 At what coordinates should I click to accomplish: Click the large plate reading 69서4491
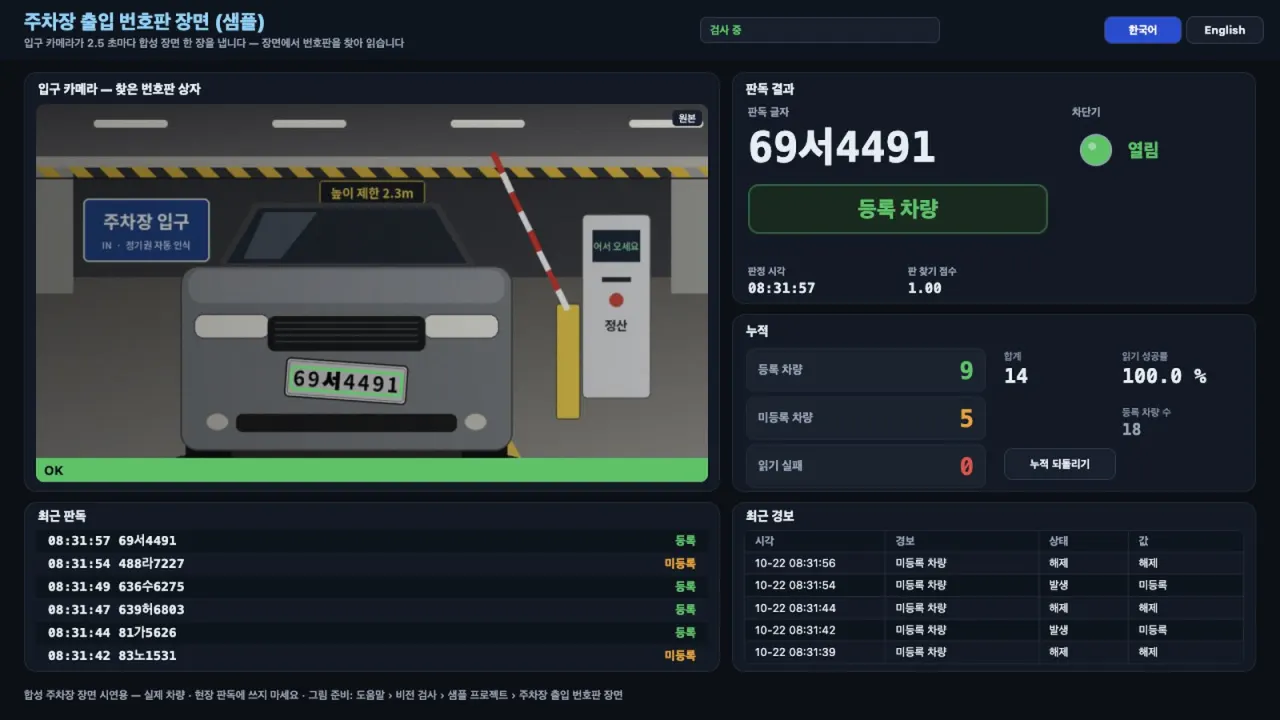click(x=842, y=148)
